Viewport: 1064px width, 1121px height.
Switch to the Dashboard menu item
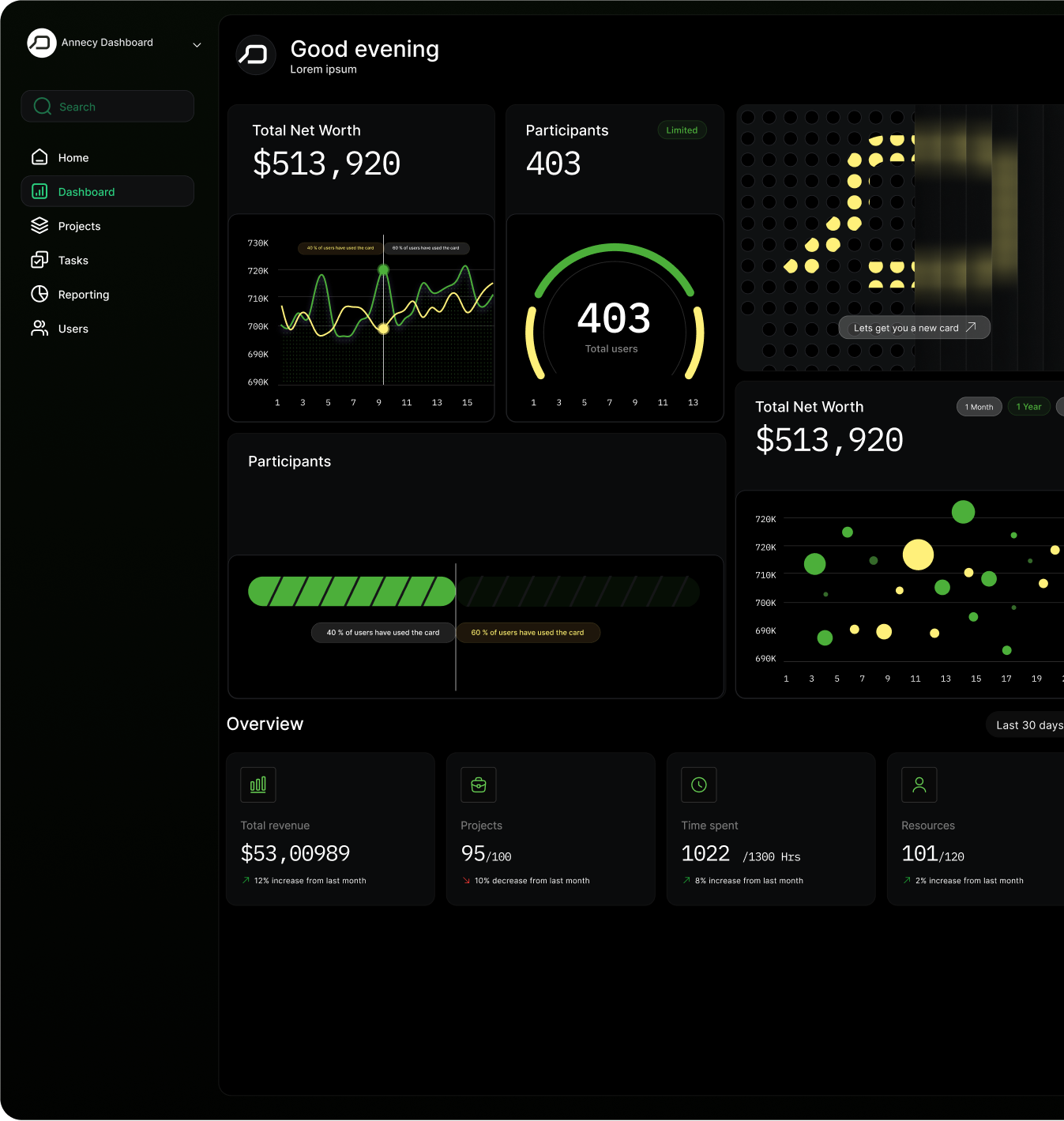(x=86, y=191)
